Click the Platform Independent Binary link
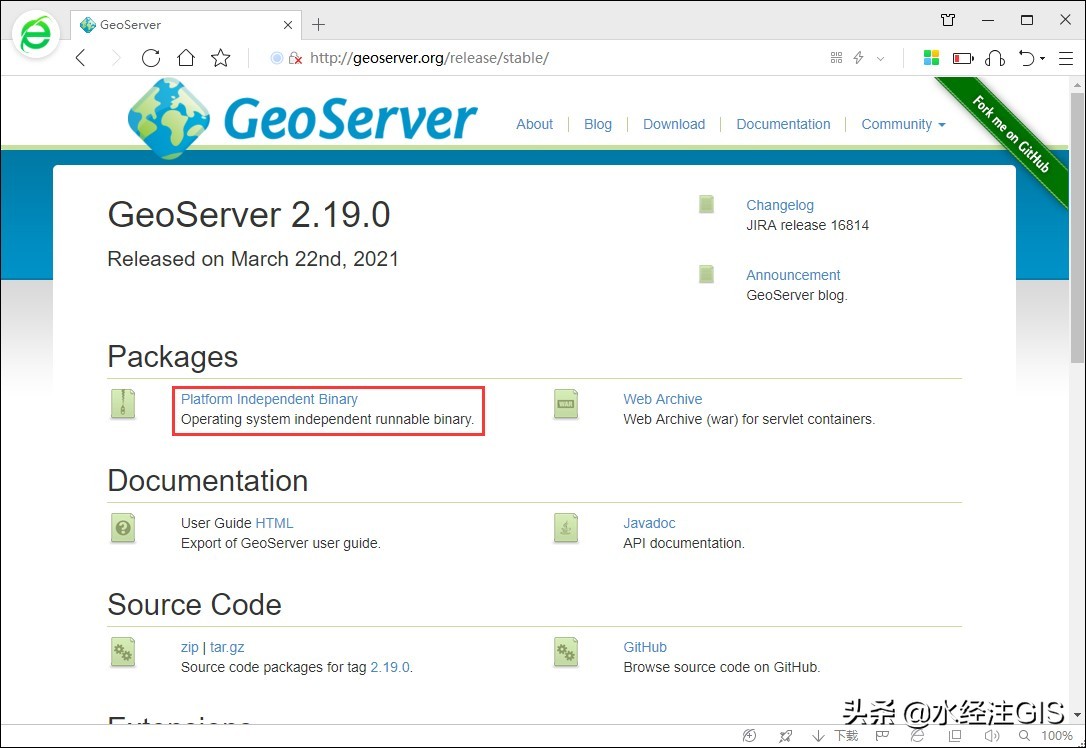1086x748 pixels. pyautogui.click(x=269, y=400)
